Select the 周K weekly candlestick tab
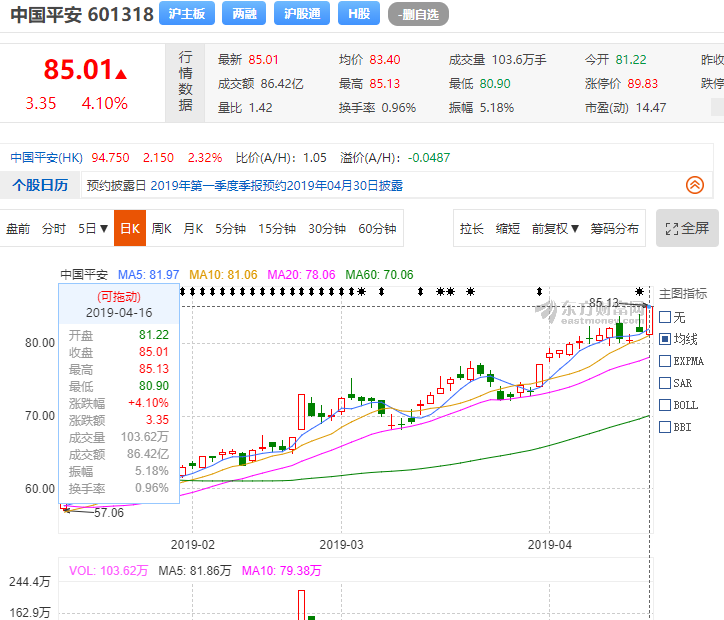The image size is (724, 620). pos(162,229)
